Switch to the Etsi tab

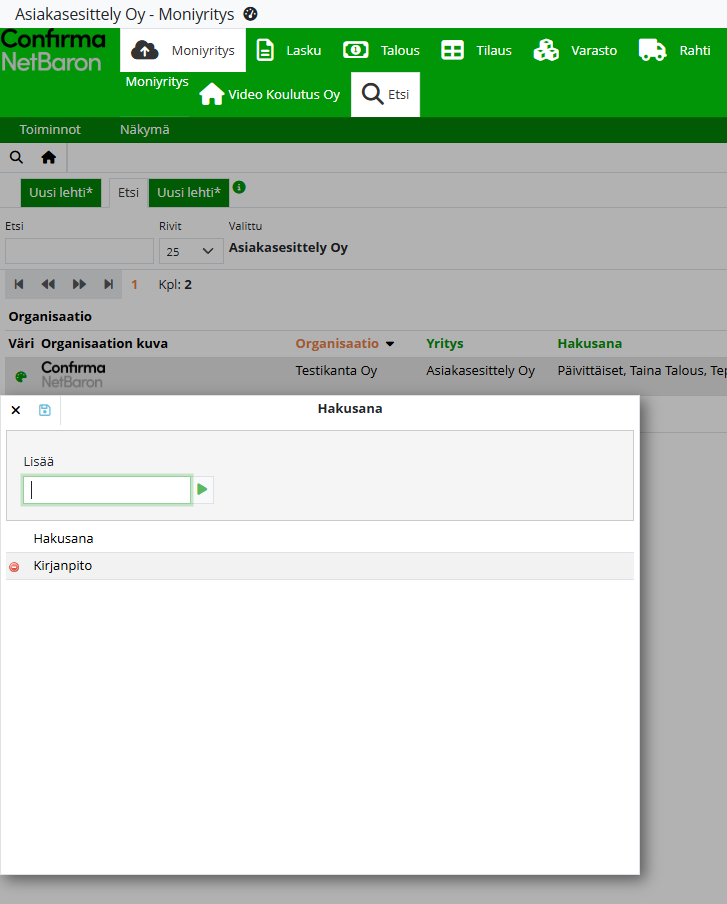coord(128,193)
